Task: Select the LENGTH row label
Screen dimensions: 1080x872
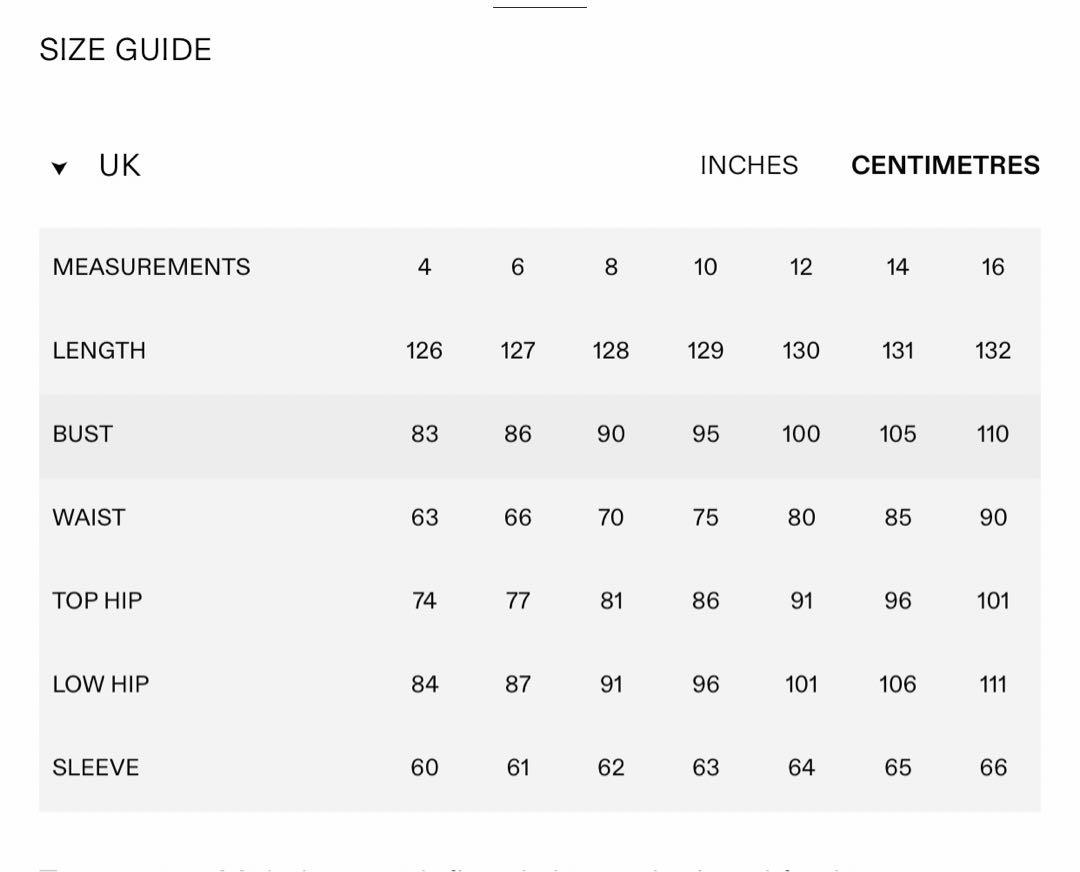Action: point(98,351)
